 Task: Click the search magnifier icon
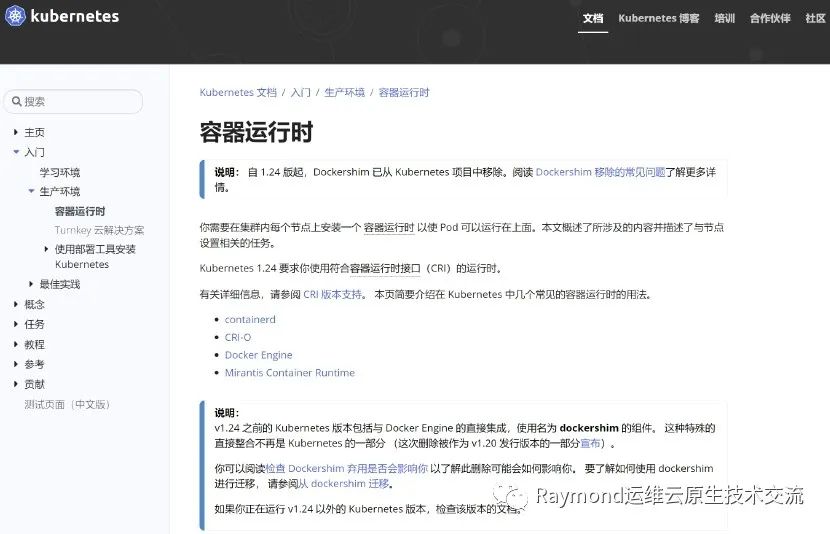coord(16,101)
